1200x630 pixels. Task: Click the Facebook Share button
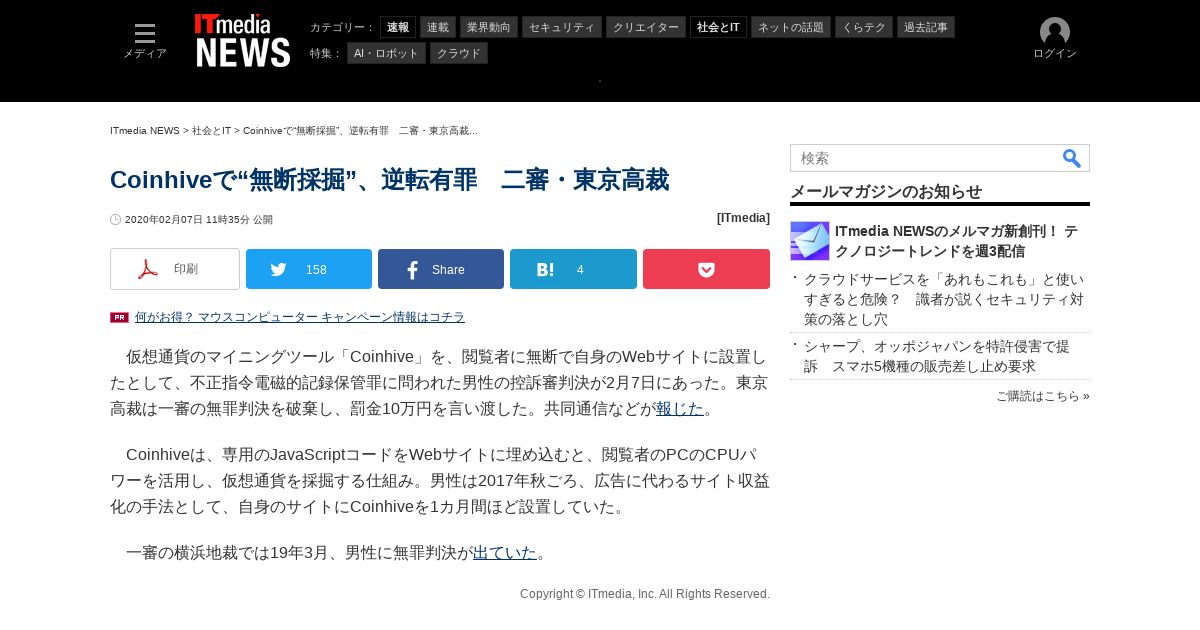(441, 269)
